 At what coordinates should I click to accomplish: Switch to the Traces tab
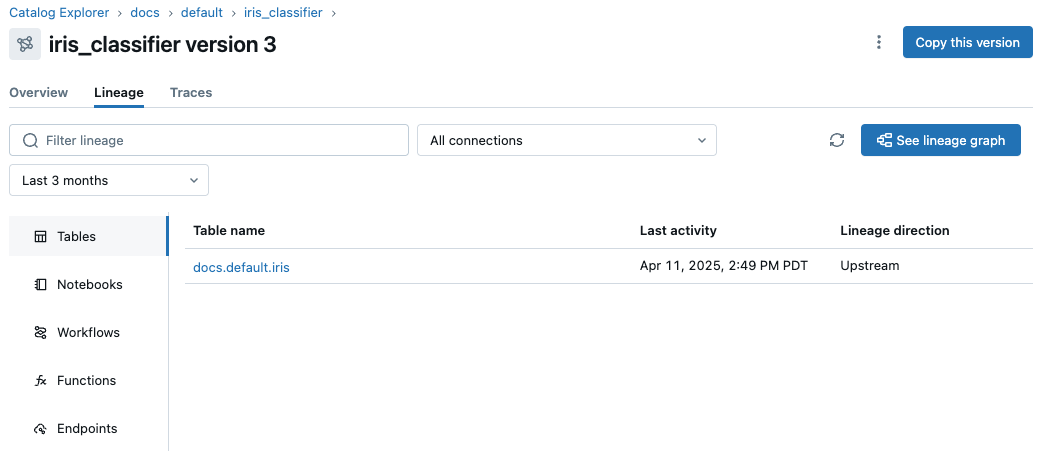tap(191, 93)
